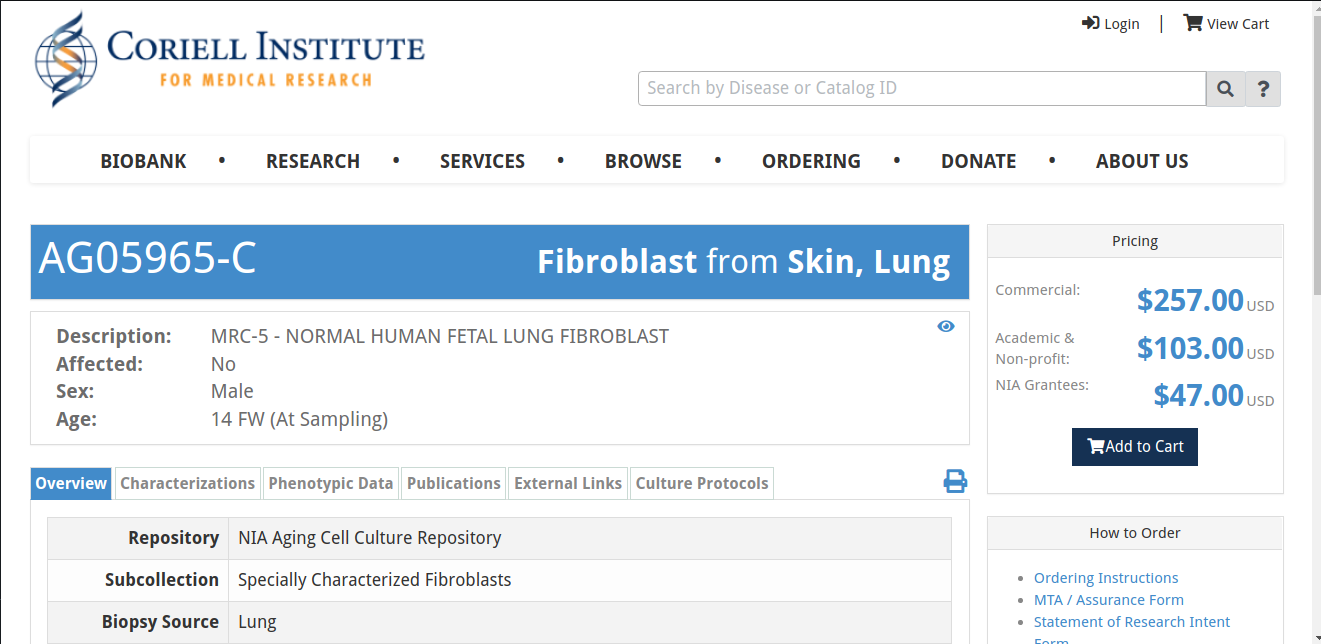The width and height of the screenshot is (1321, 644).
Task: Open Login with arrow icon
Action: [1110, 23]
